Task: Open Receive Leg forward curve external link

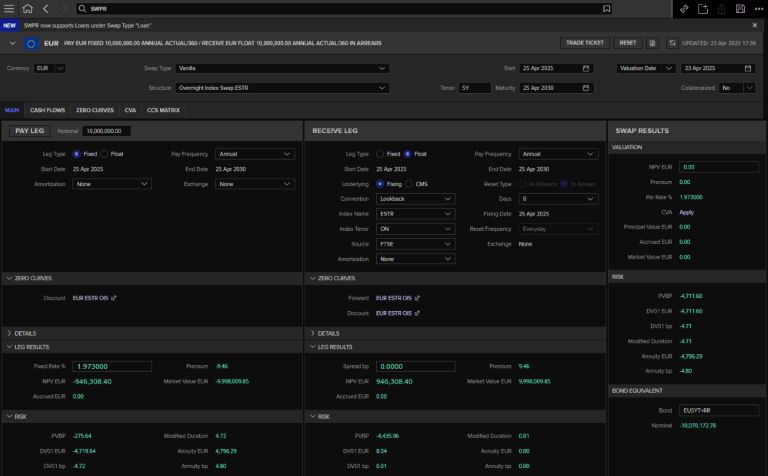Action: point(417,298)
